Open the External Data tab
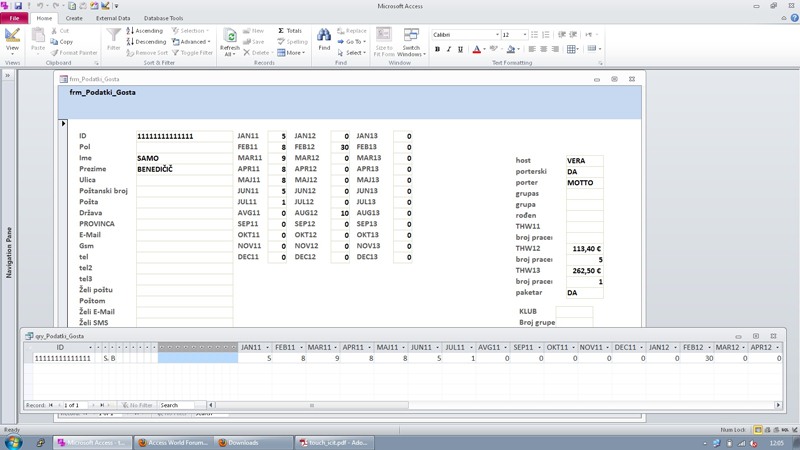The height and width of the screenshot is (450, 800). click(x=113, y=18)
